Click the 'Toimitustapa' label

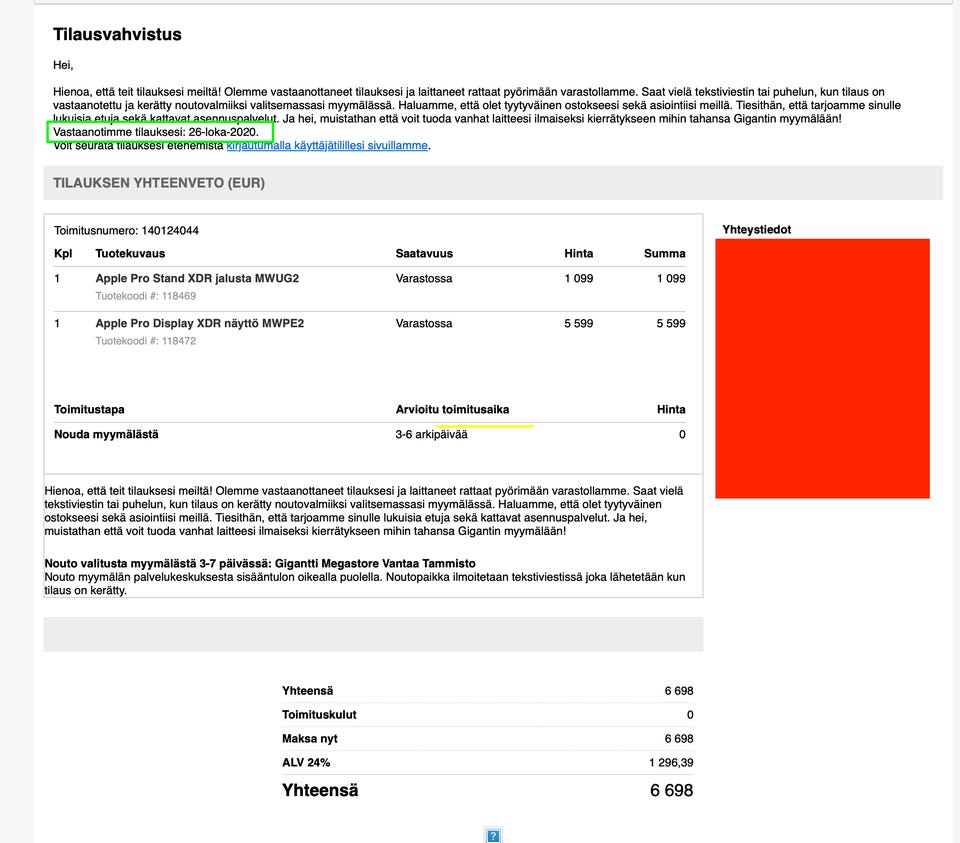(89, 410)
